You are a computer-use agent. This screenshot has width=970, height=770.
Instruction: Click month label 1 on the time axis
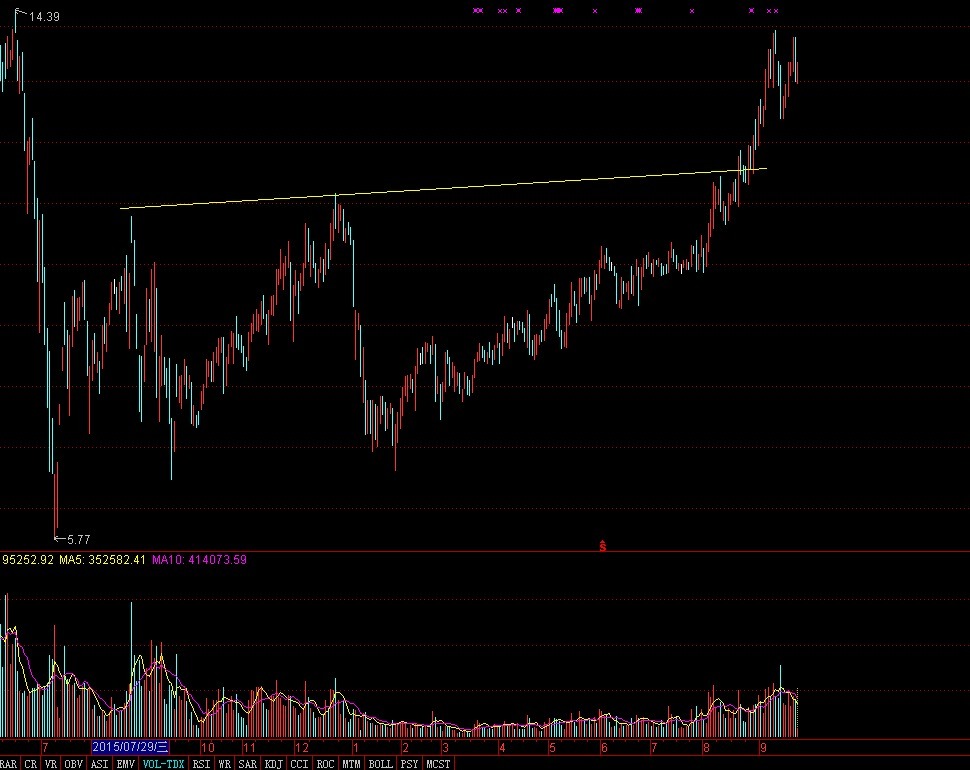point(355,747)
